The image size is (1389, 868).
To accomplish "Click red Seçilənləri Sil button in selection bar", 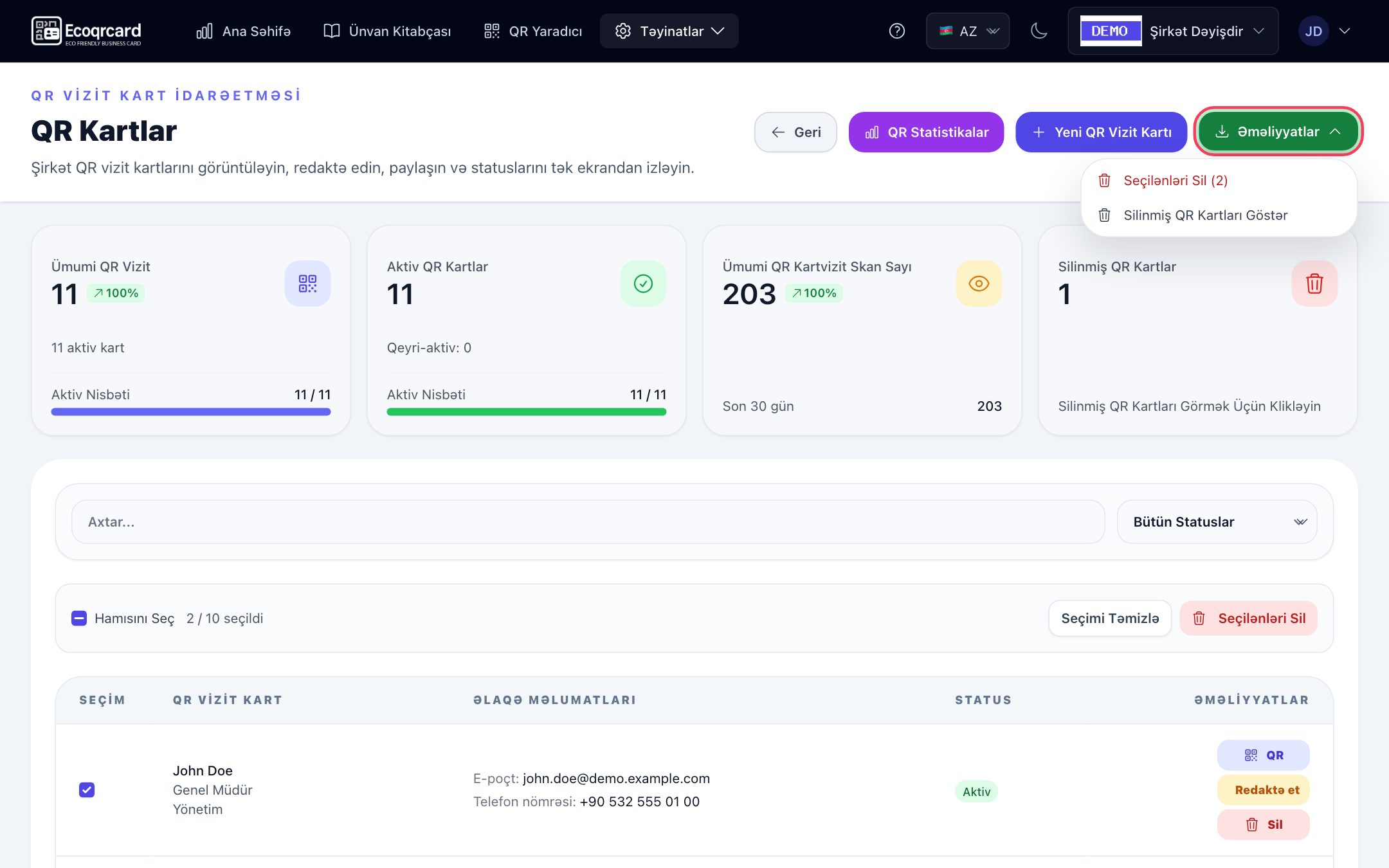I will 1249,619.
